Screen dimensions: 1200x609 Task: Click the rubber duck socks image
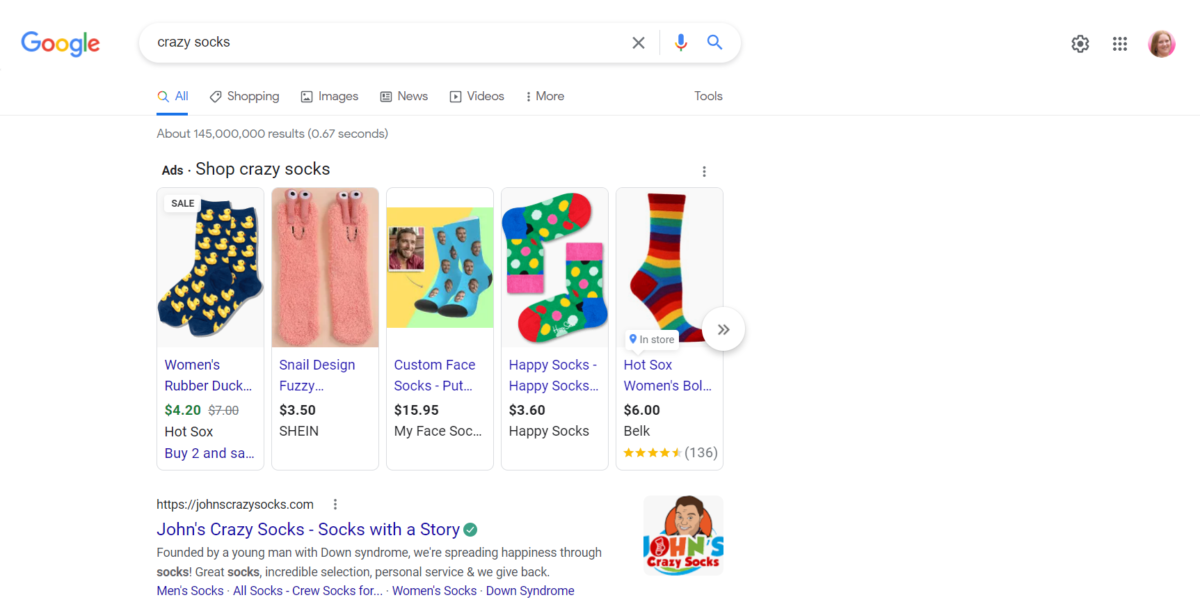pos(210,267)
